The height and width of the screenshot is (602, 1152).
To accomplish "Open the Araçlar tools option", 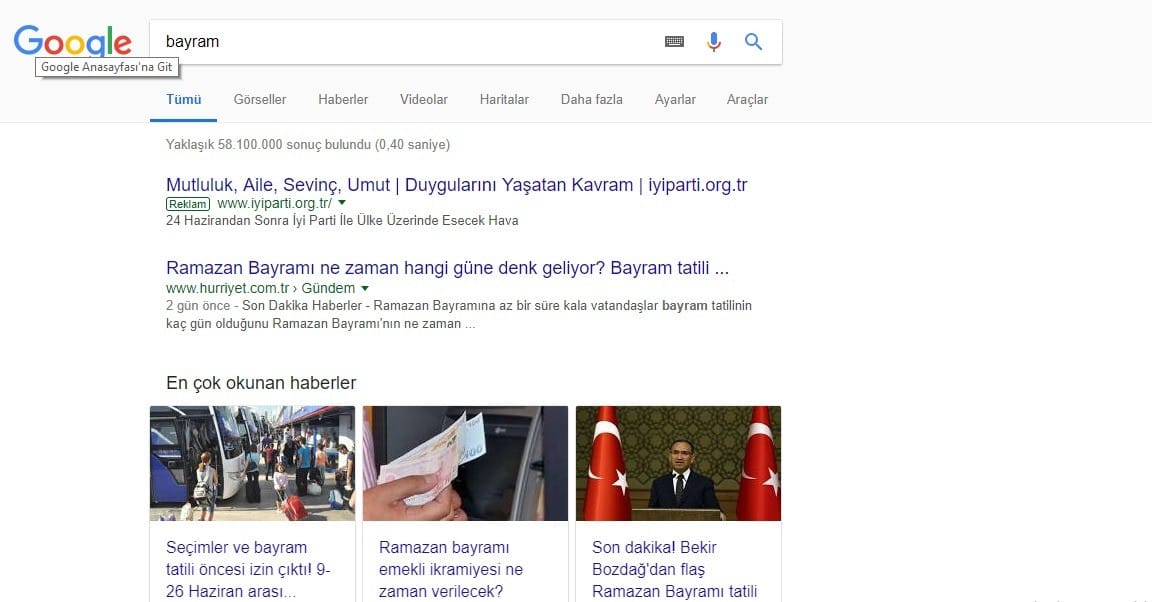I will tap(747, 100).
